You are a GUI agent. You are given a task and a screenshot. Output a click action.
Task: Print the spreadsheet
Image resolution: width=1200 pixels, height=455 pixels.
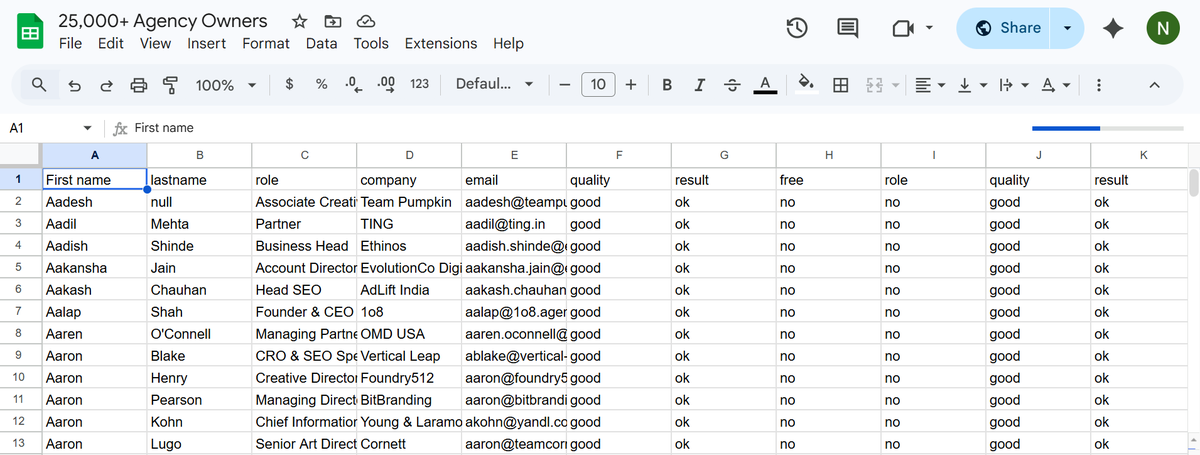point(139,85)
